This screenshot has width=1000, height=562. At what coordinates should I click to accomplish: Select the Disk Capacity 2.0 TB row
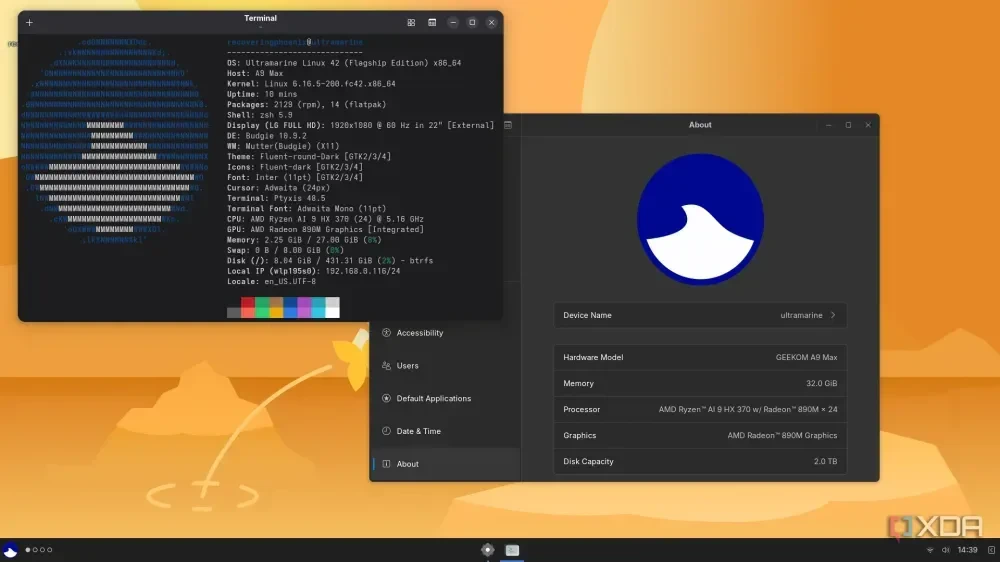700,461
